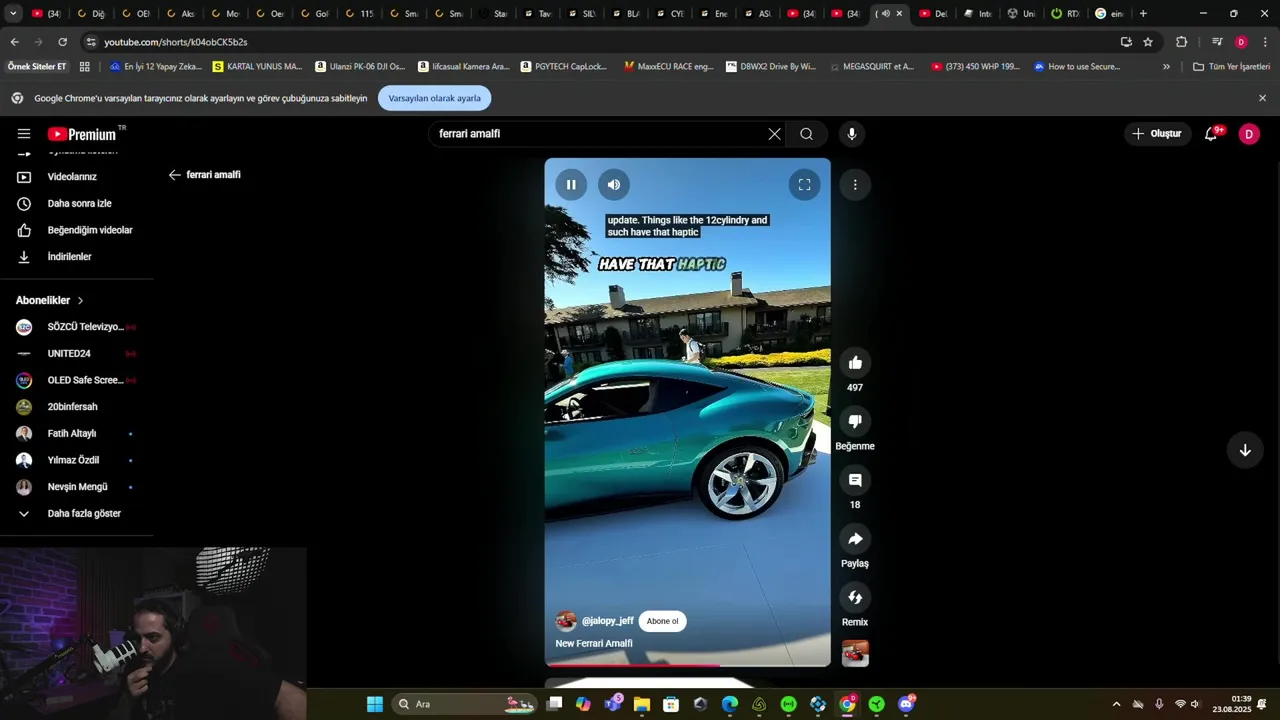This screenshot has height=720, width=1280.
Task: Dismiss the default browser infobar
Action: click(1262, 98)
